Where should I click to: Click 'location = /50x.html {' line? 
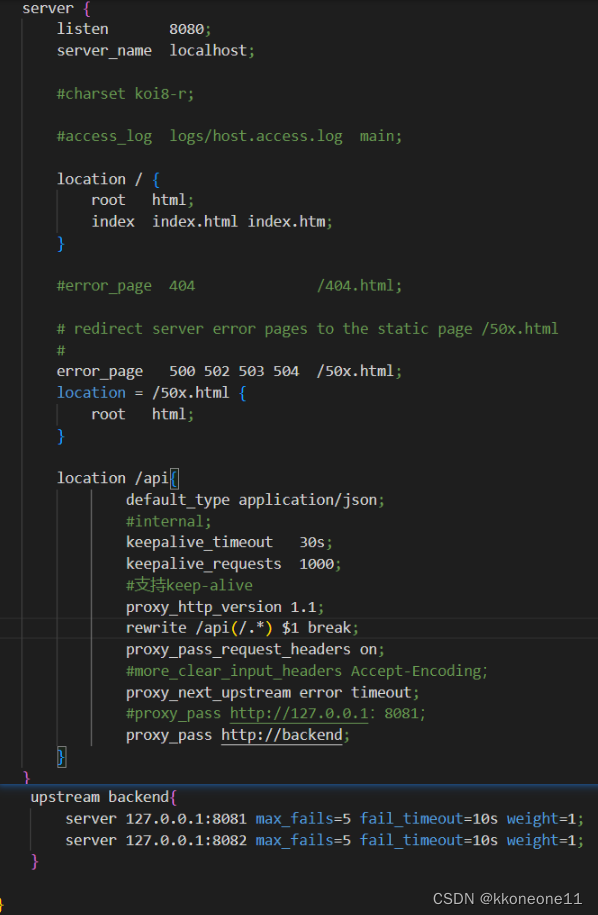click(x=151, y=393)
